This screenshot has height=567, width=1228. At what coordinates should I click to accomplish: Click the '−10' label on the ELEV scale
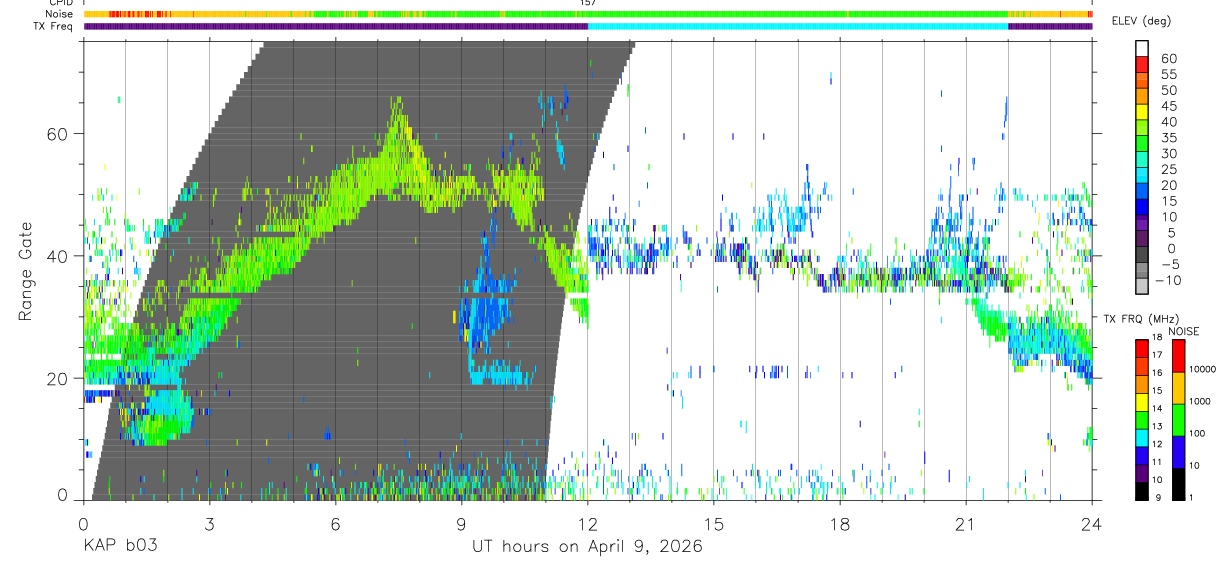click(1167, 281)
